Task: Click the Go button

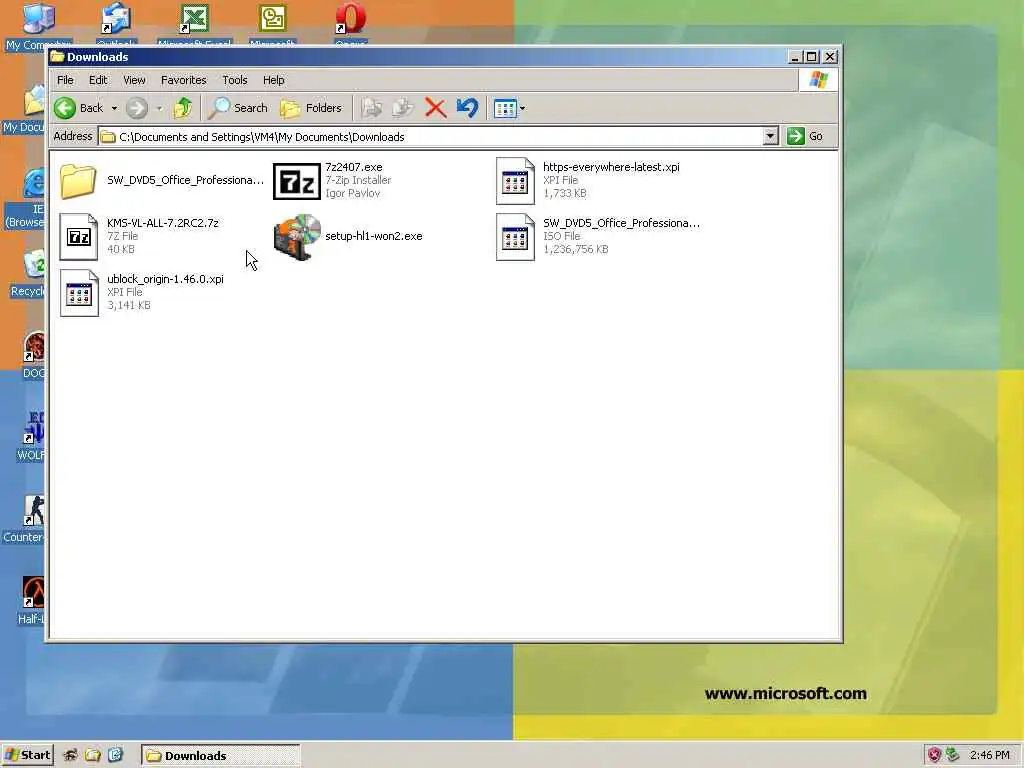Action: [805, 136]
